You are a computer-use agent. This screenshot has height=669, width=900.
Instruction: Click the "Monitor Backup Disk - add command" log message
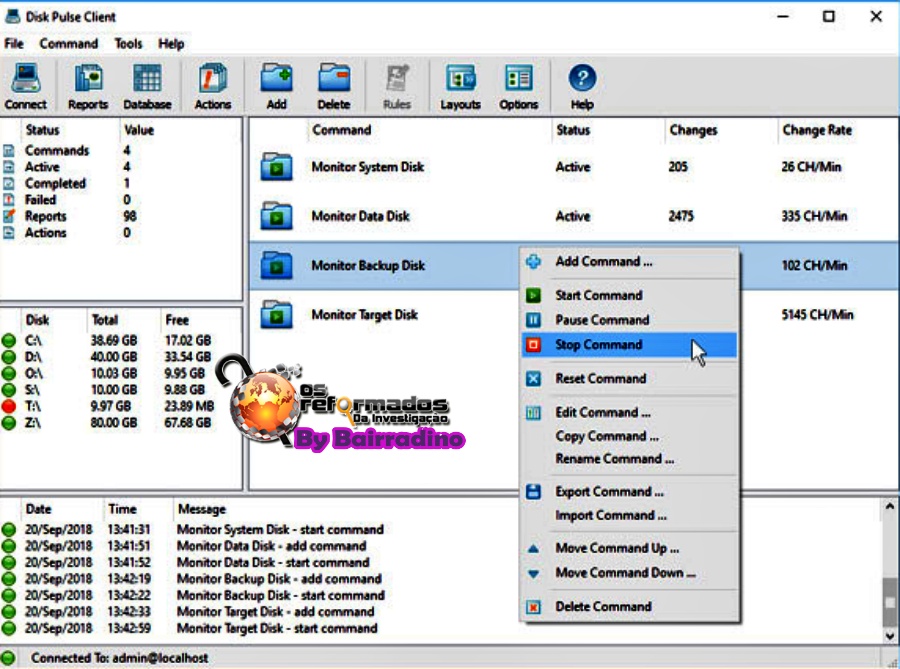pyautogui.click(x=279, y=579)
